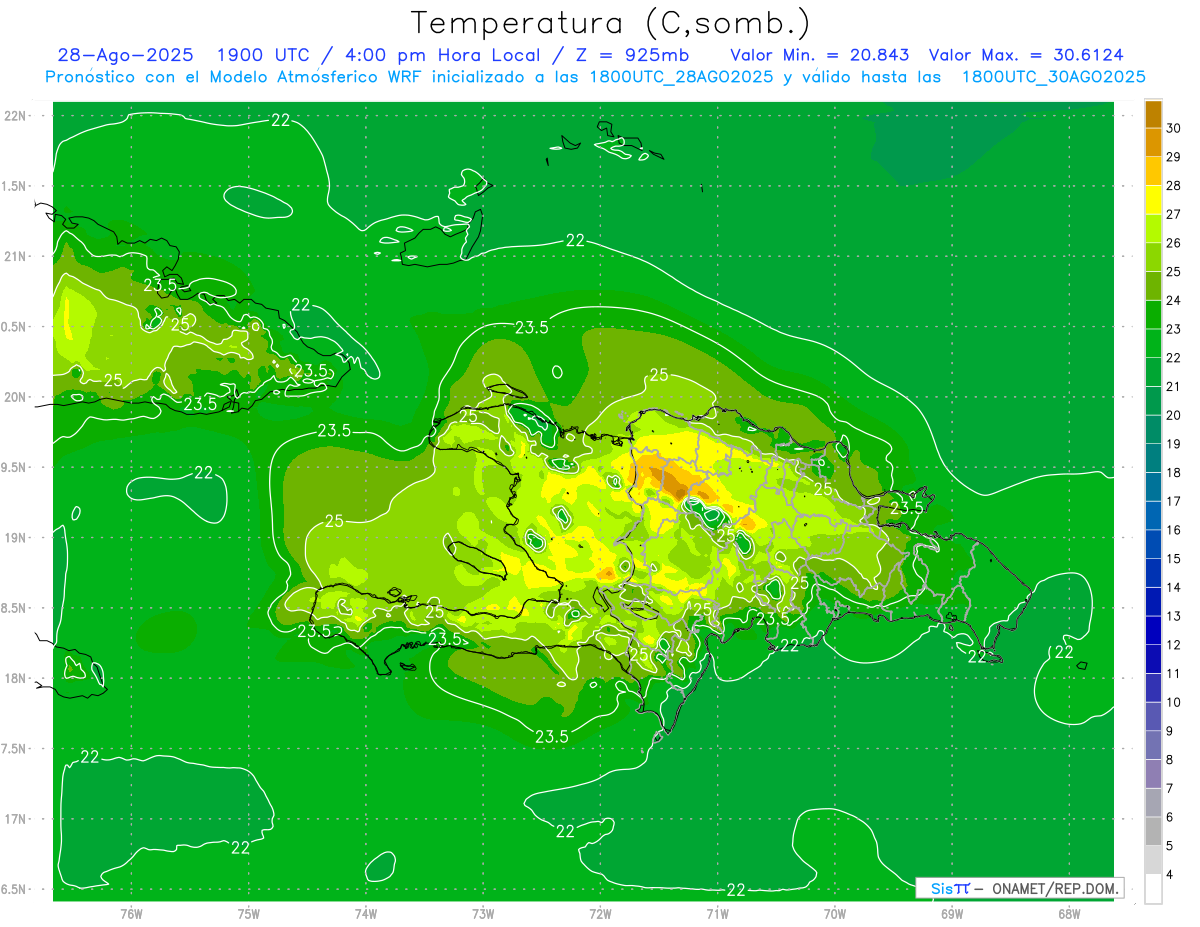Click legend value "6"
Image resolution: width=1200 pixels, height=927 pixels.
pos(1171,817)
